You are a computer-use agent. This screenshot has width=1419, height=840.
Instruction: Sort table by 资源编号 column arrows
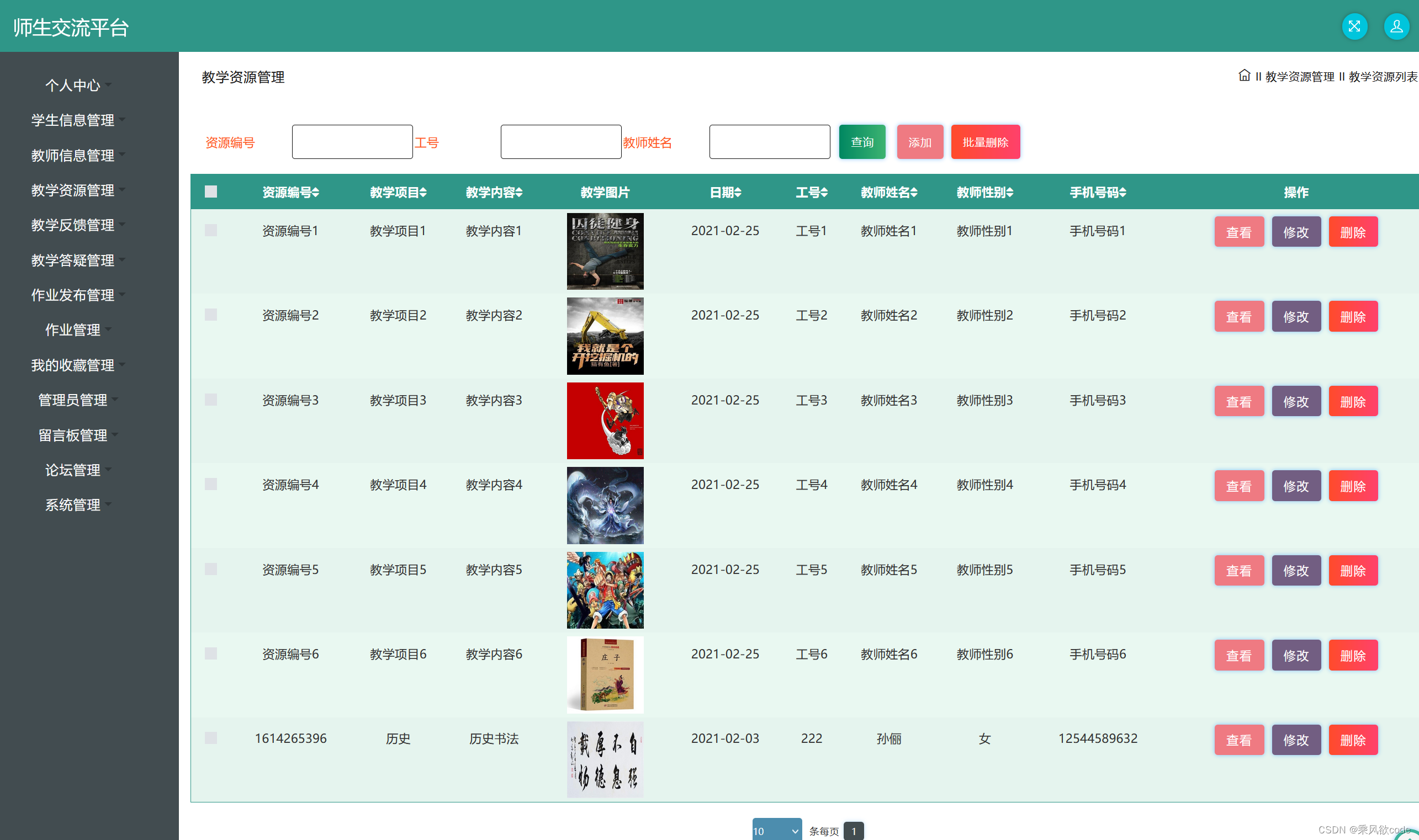coord(316,193)
